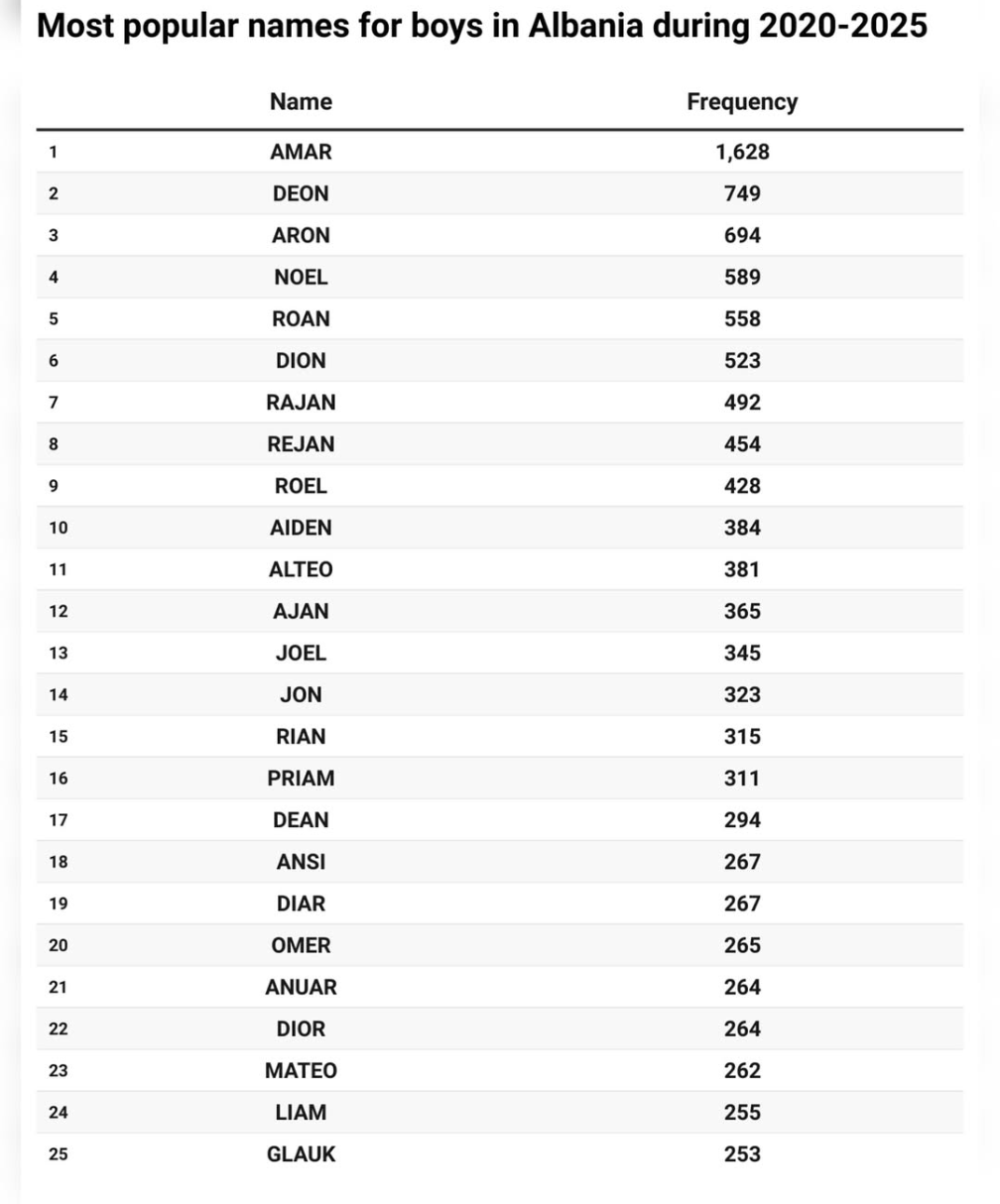Select row number 17
Viewport: 1000px width, 1204px height.
click(59, 820)
